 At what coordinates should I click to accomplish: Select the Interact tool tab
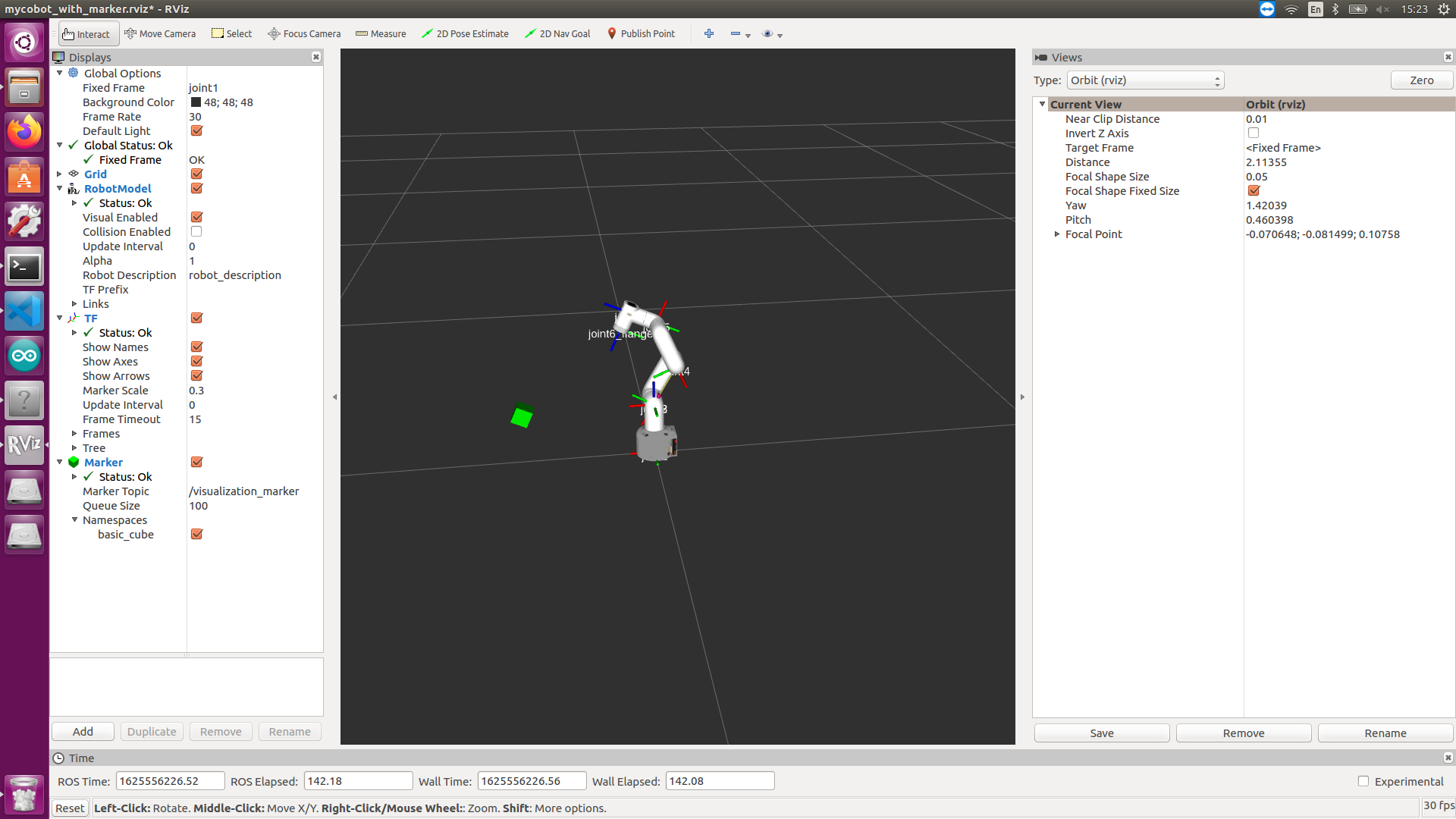point(88,33)
